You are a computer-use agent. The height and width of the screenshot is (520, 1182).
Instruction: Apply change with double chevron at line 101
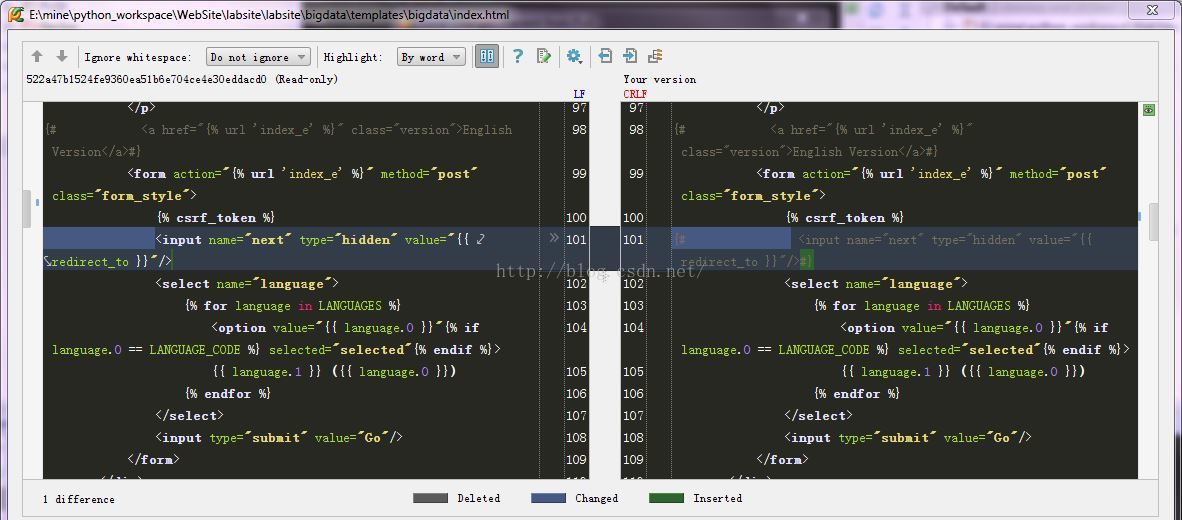coord(555,238)
